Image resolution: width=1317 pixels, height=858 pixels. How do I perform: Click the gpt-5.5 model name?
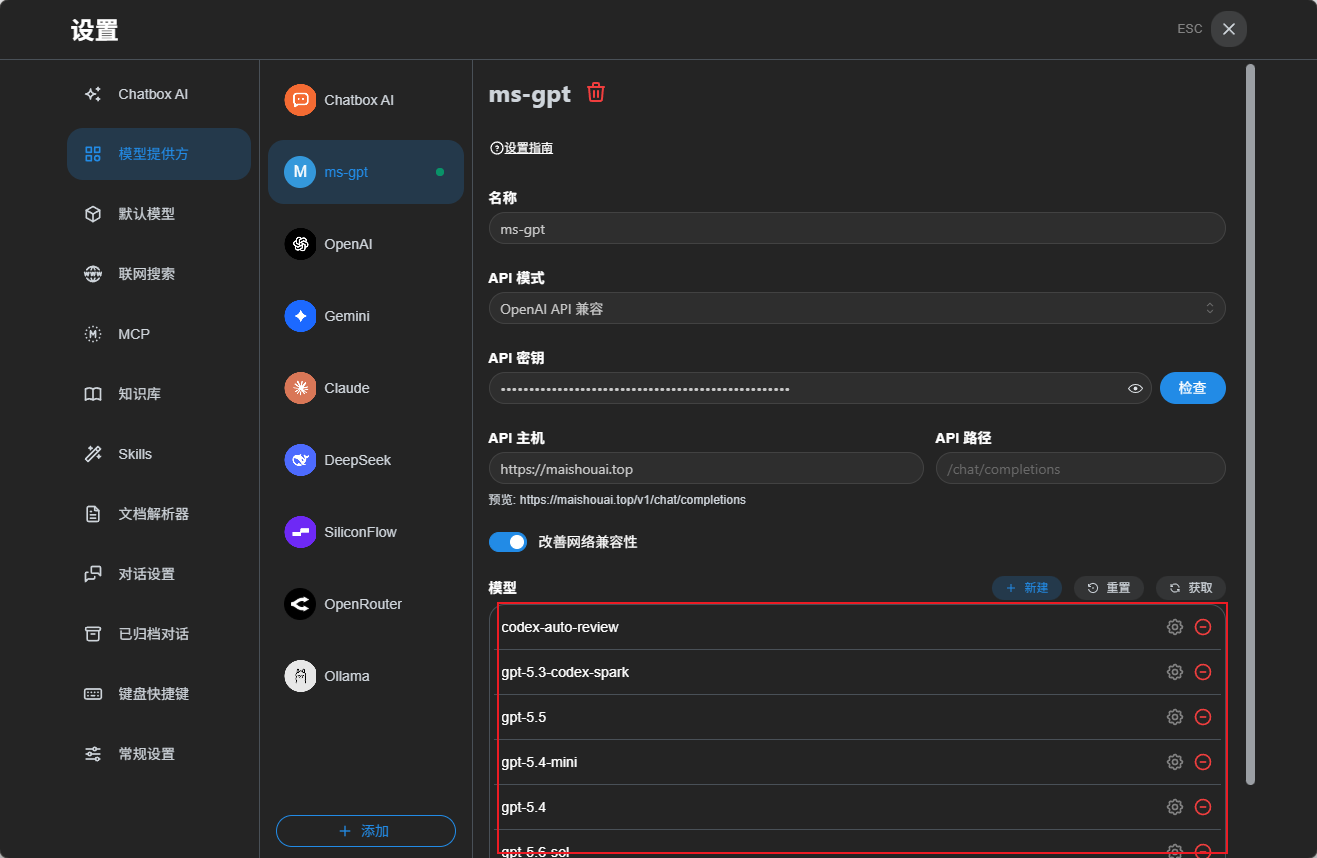524,717
